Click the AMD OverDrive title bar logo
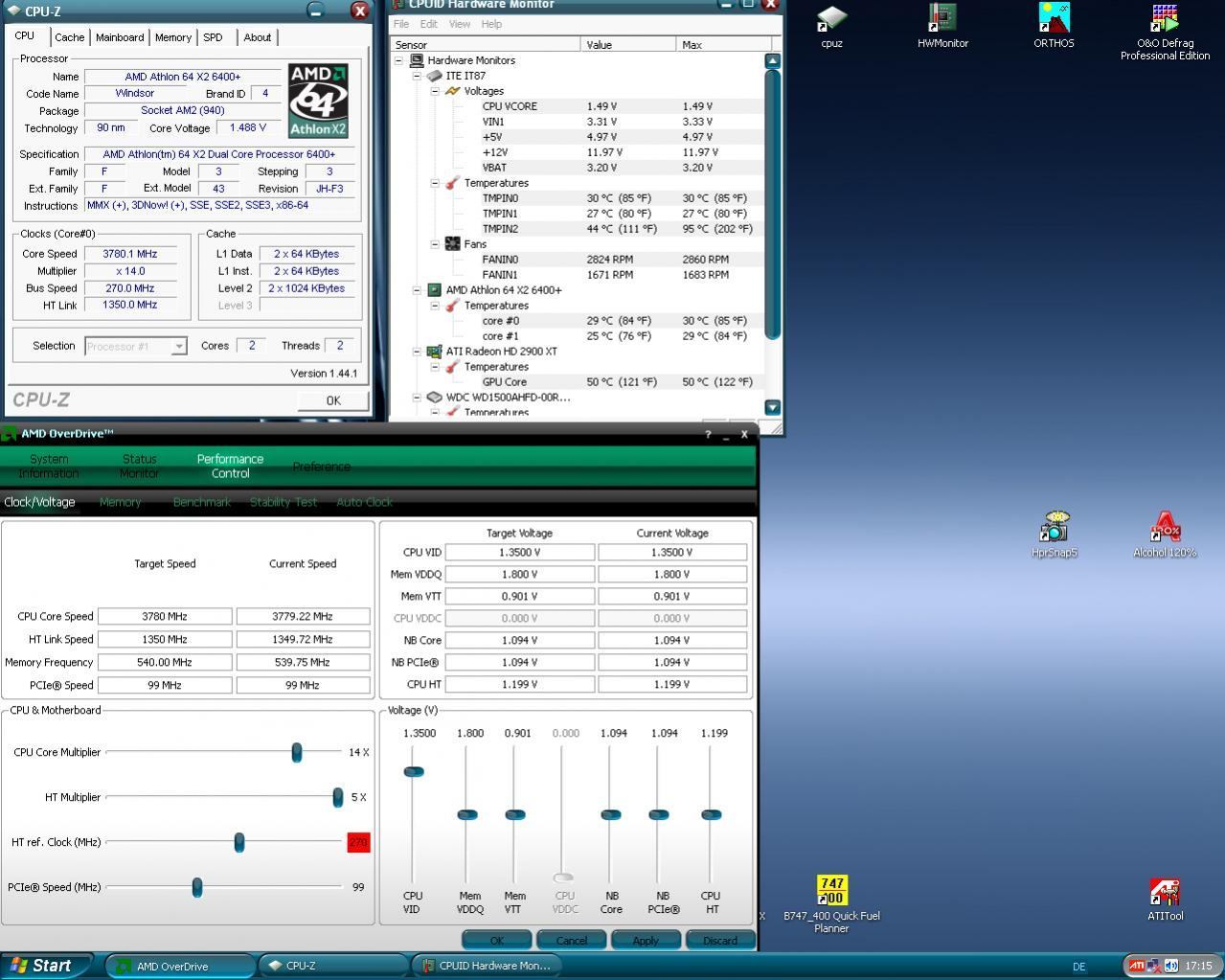The width and height of the screenshot is (1225, 980). (x=9, y=433)
